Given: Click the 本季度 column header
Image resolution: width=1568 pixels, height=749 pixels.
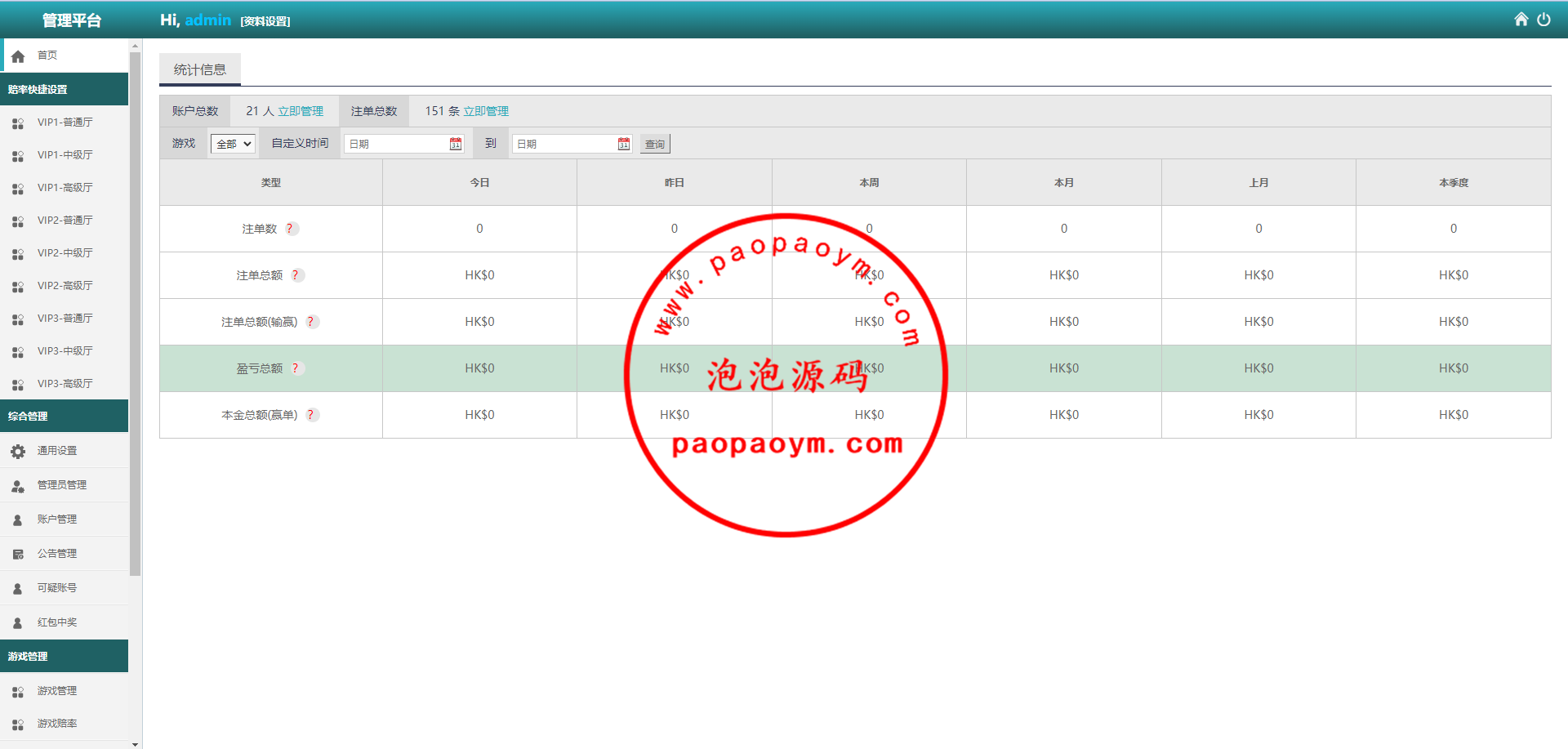Looking at the screenshot, I should (1454, 182).
